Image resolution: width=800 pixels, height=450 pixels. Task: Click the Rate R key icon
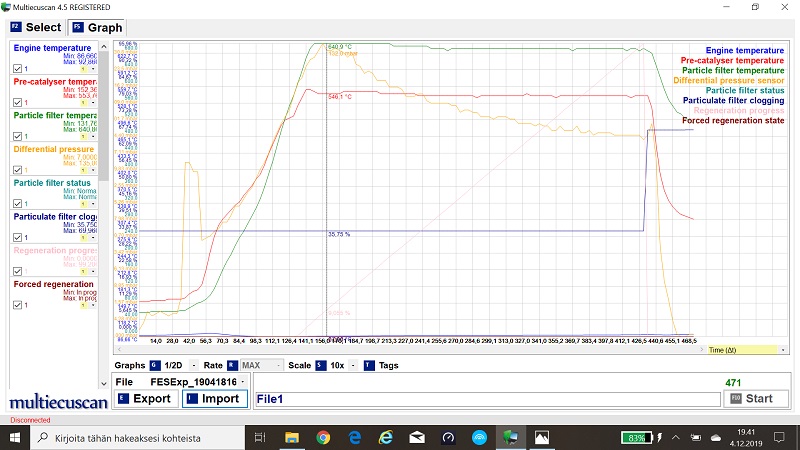[232, 365]
